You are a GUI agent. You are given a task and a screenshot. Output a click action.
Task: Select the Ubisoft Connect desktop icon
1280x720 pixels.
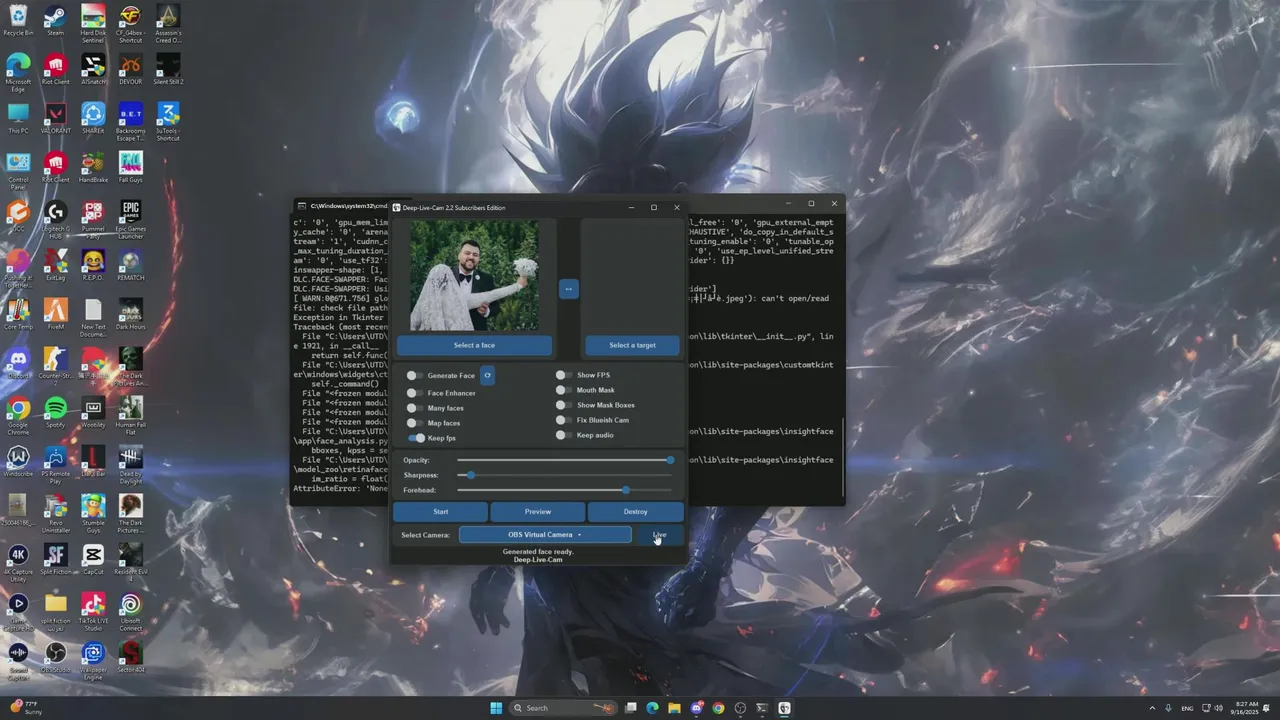pyautogui.click(x=130, y=612)
